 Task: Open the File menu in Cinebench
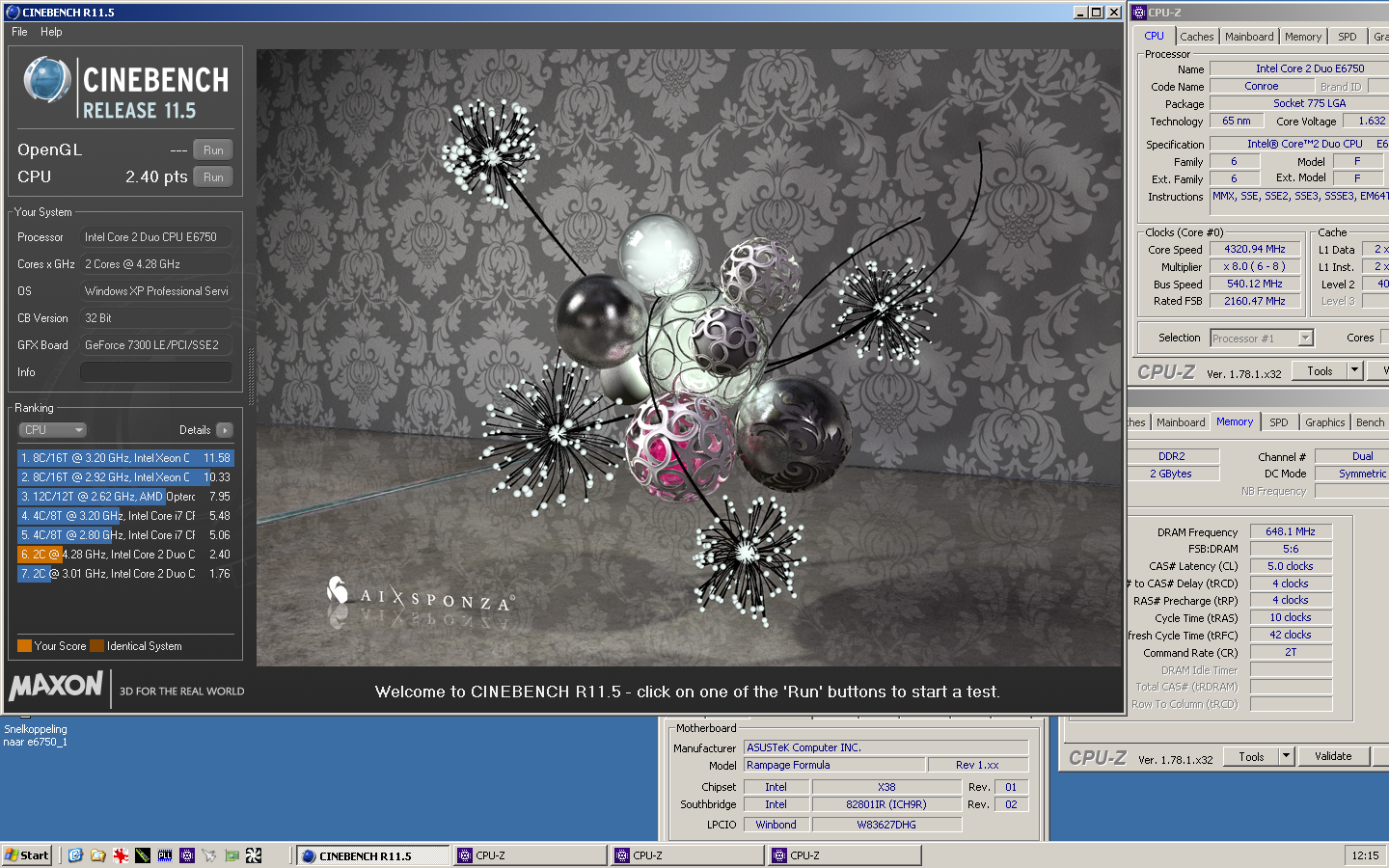tap(19, 32)
